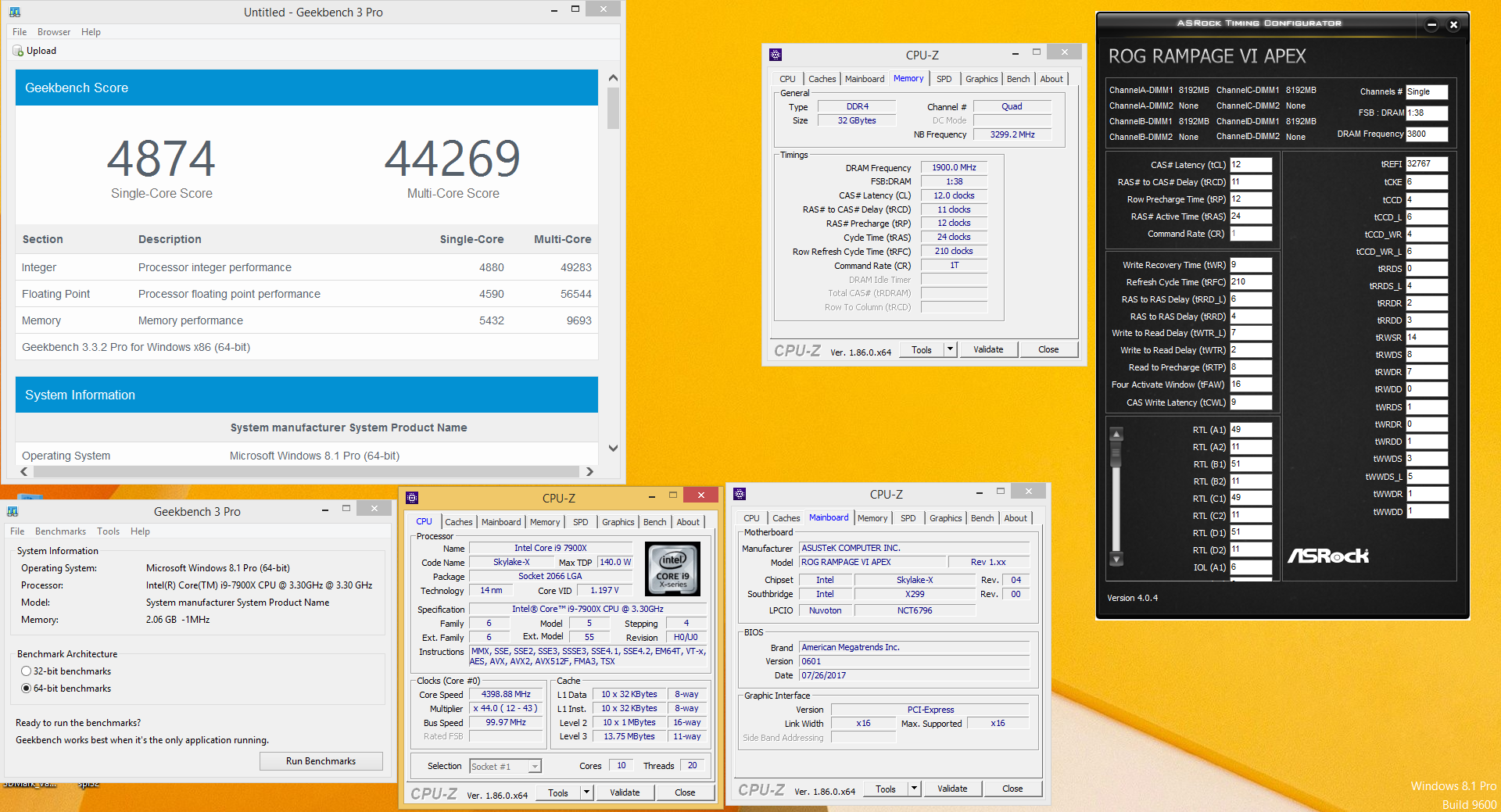This screenshot has width=1501, height=812.
Task: Open Tools dropdown arrow in CPU-Z Memory window
Action: tap(951, 349)
